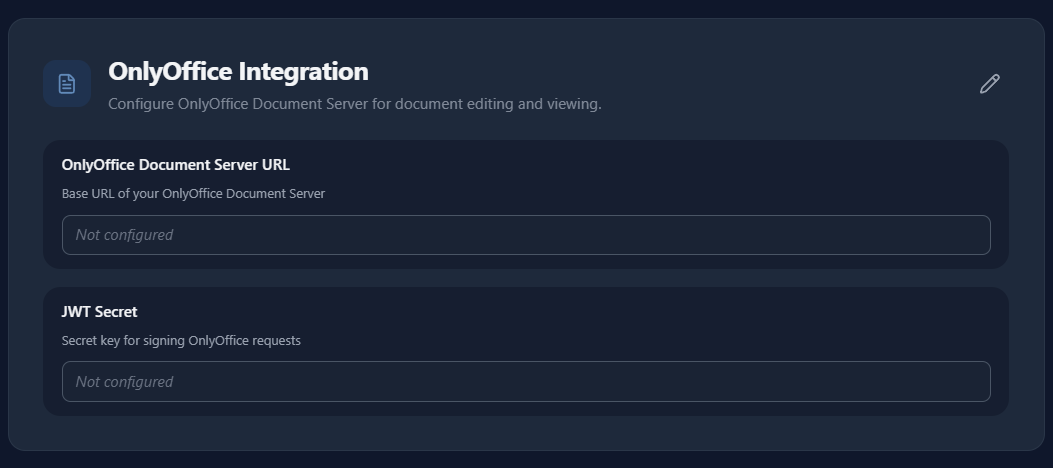Screen dimensions: 1053x468
Task: Focus the OnlyOffice Document Server URL field
Action: click(526, 235)
